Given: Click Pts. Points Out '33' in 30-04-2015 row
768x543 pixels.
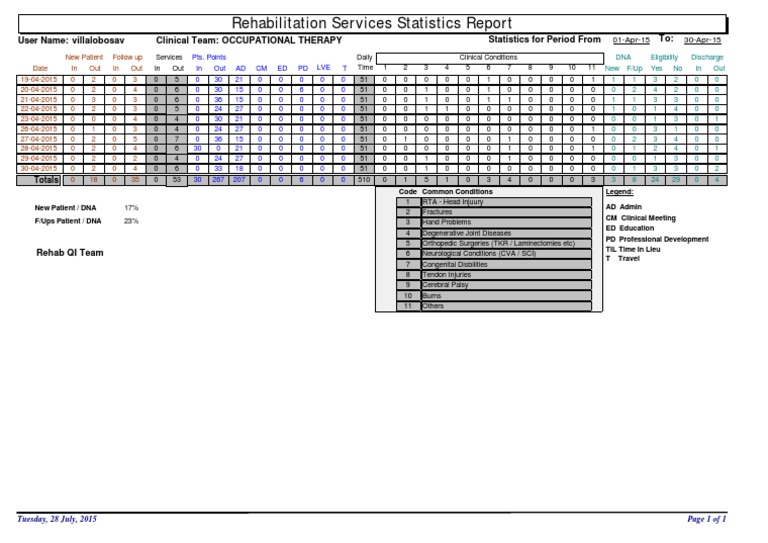Looking at the screenshot, I should pos(218,168).
